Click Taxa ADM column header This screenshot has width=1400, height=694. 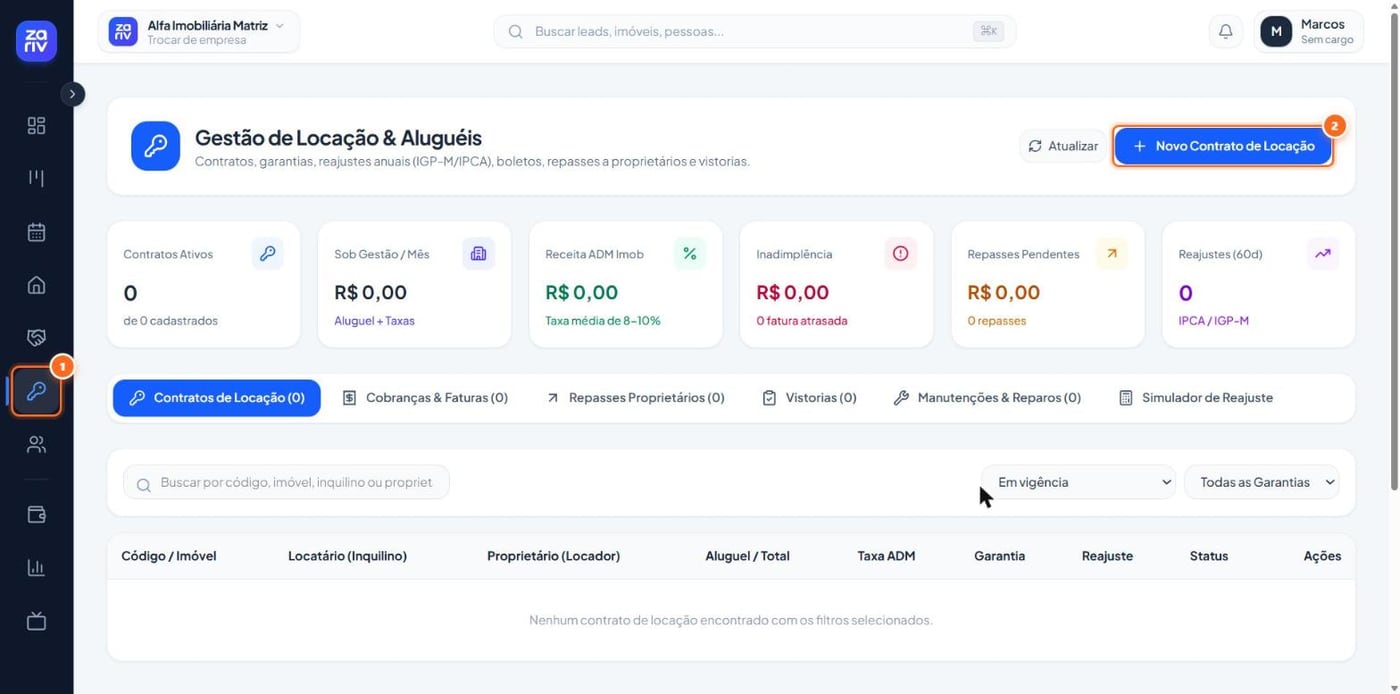pyautogui.click(x=886, y=556)
